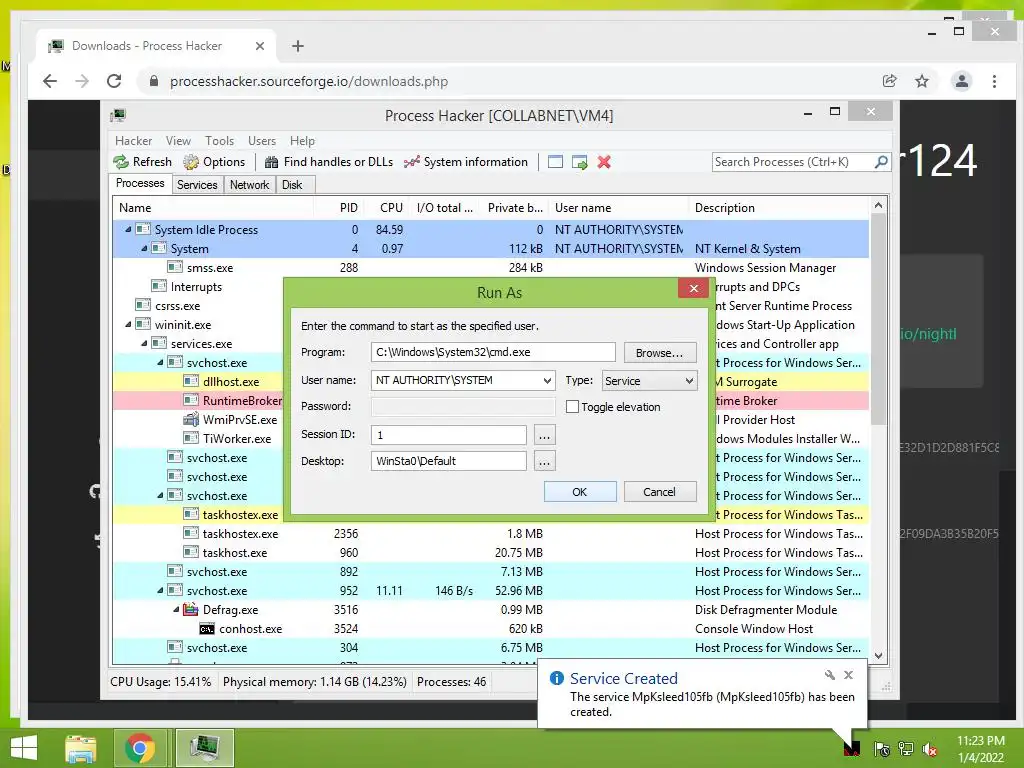Open a new Chrome tab

298,46
